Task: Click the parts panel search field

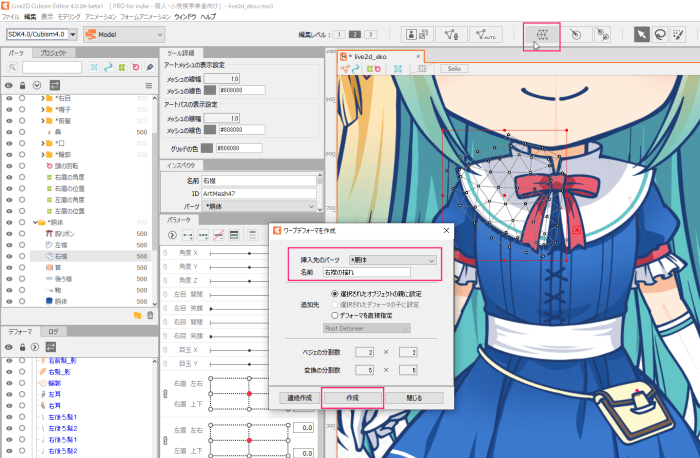Action: [52, 67]
